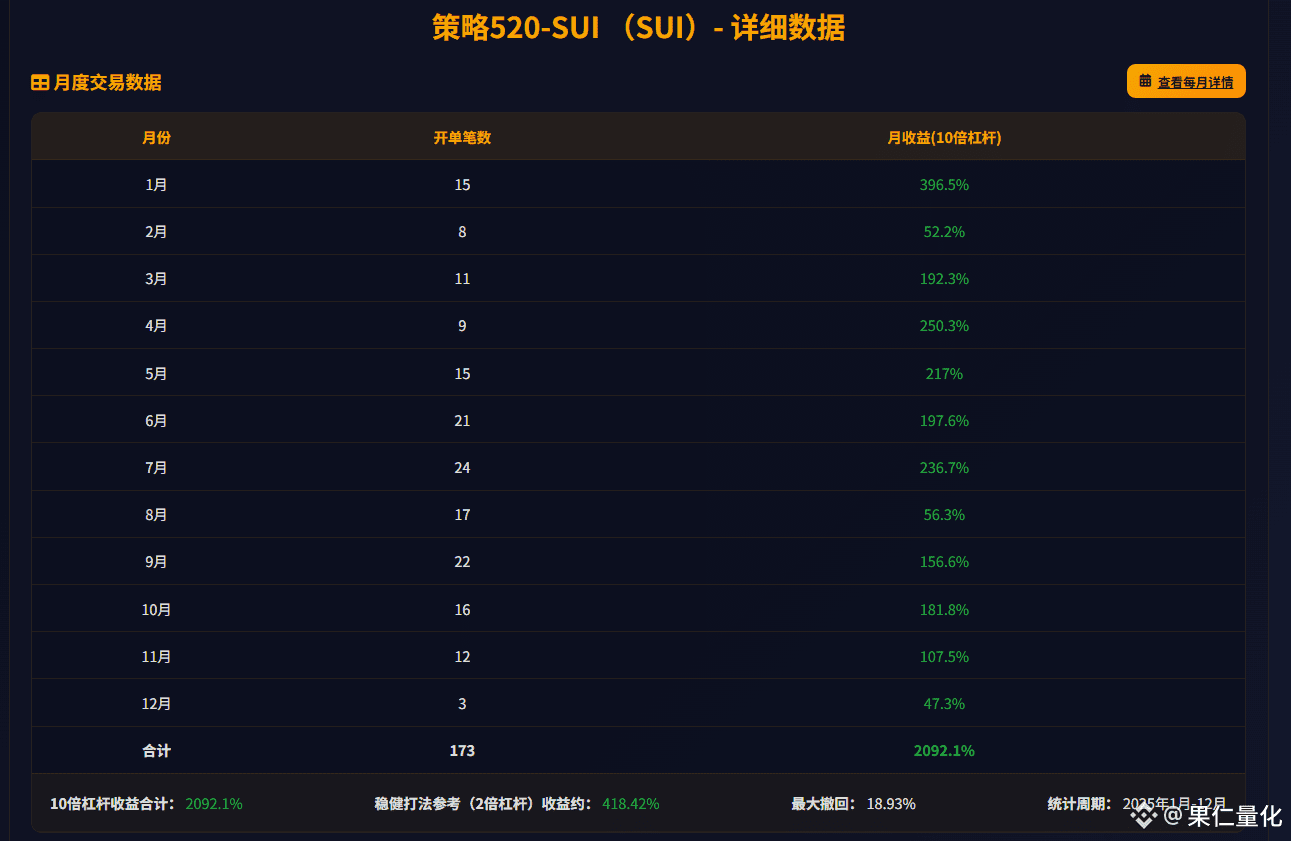Open the 查看每月详情 link text

(x=1195, y=83)
